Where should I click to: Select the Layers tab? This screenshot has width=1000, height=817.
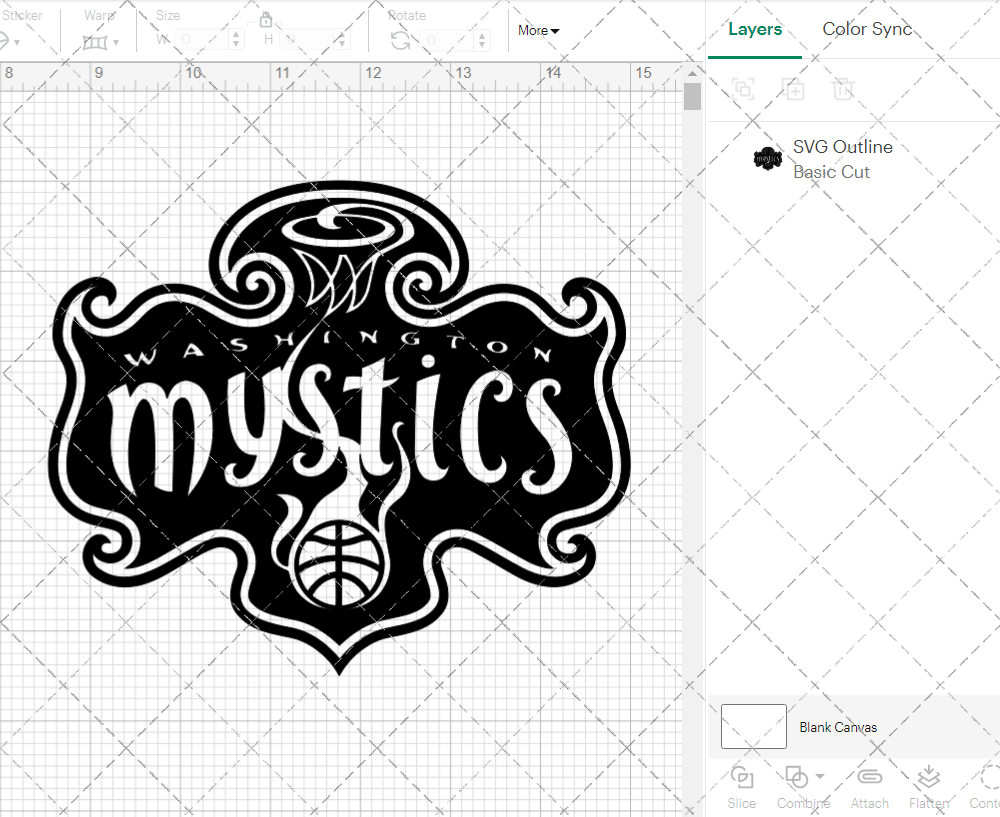755,29
